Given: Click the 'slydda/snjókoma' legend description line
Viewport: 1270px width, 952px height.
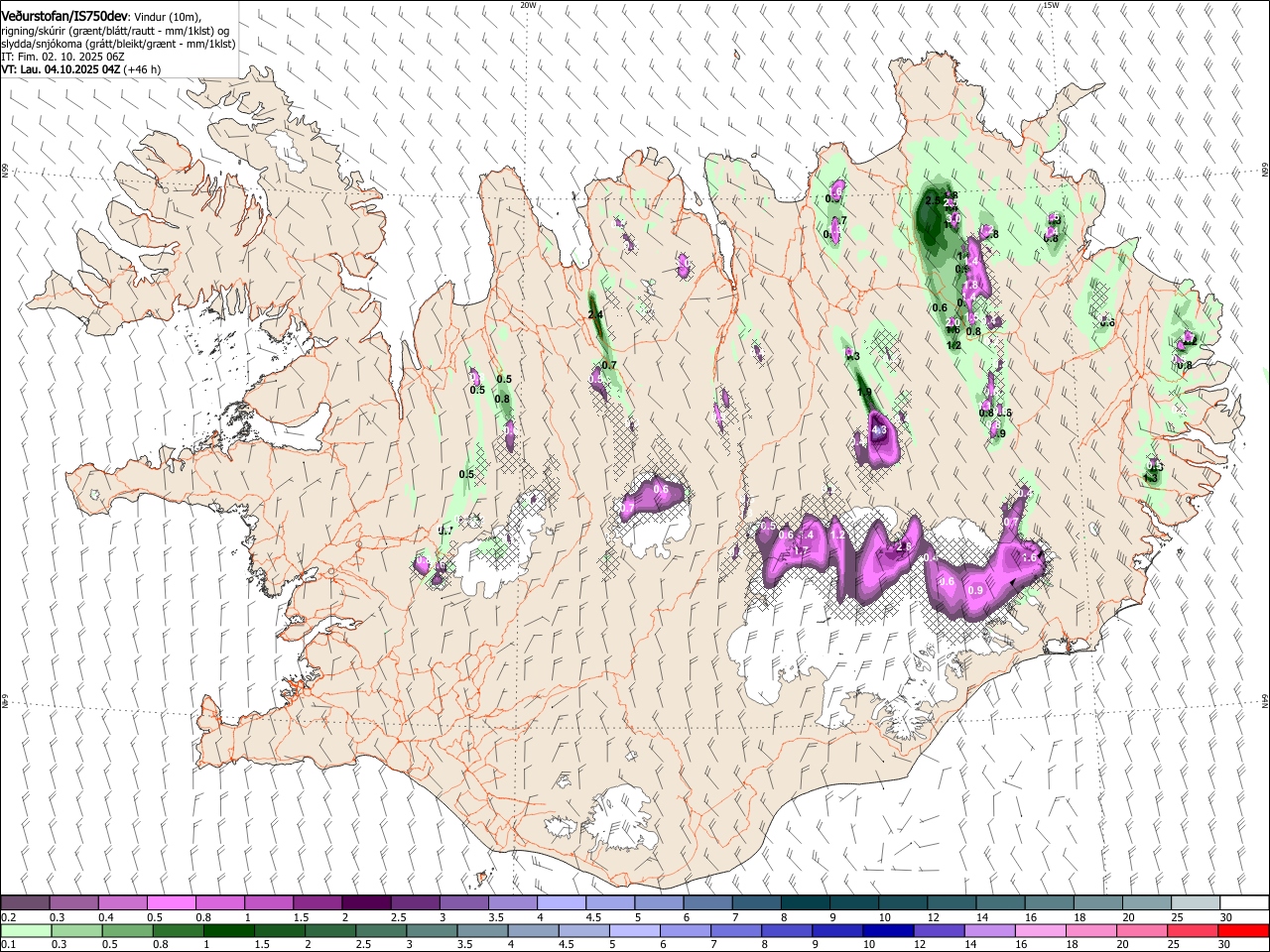Looking at the screenshot, I should 119,44.
